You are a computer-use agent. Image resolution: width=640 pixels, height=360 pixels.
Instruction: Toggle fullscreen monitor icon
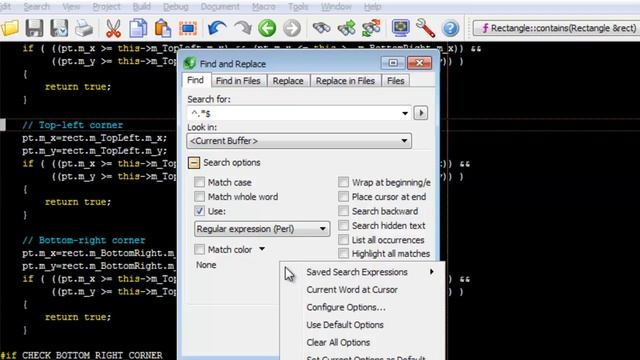click(400, 28)
